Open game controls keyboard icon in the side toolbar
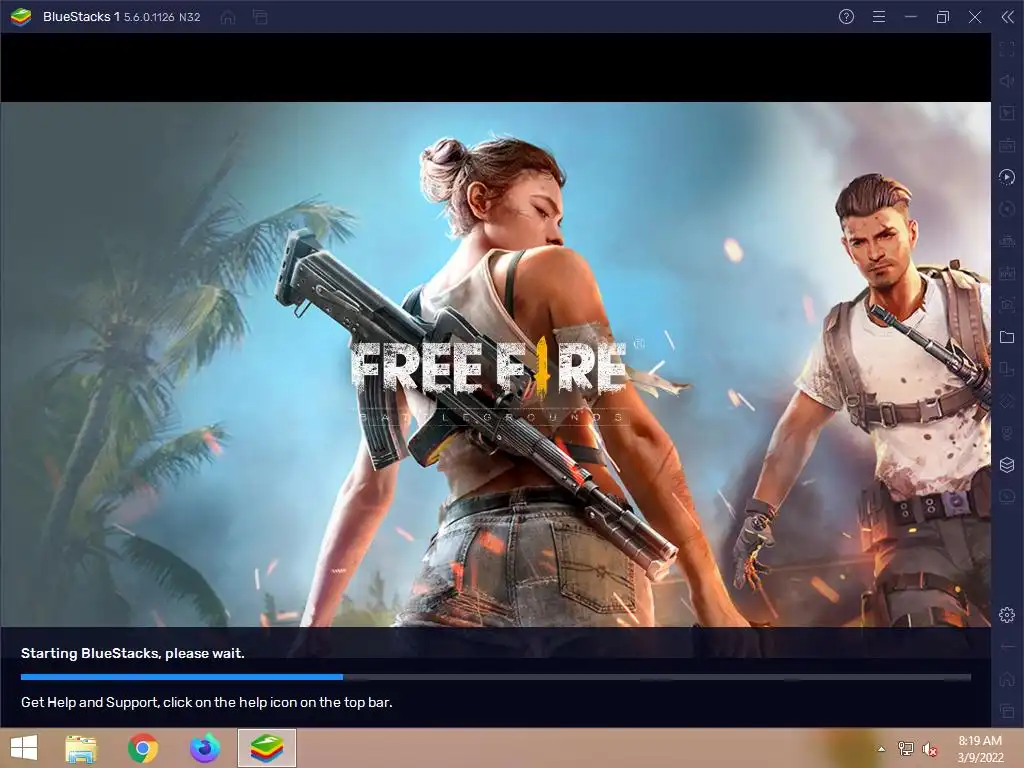This screenshot has width=1024, height=768. (x=1007, y=145)
